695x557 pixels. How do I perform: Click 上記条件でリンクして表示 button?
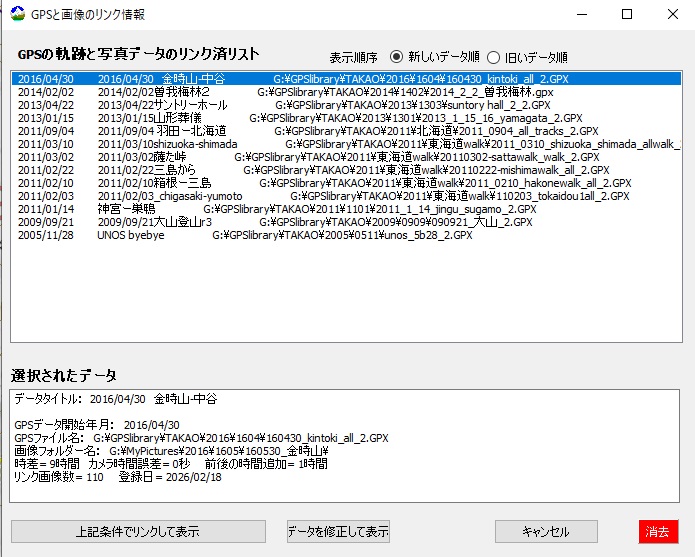click(138, 531)
